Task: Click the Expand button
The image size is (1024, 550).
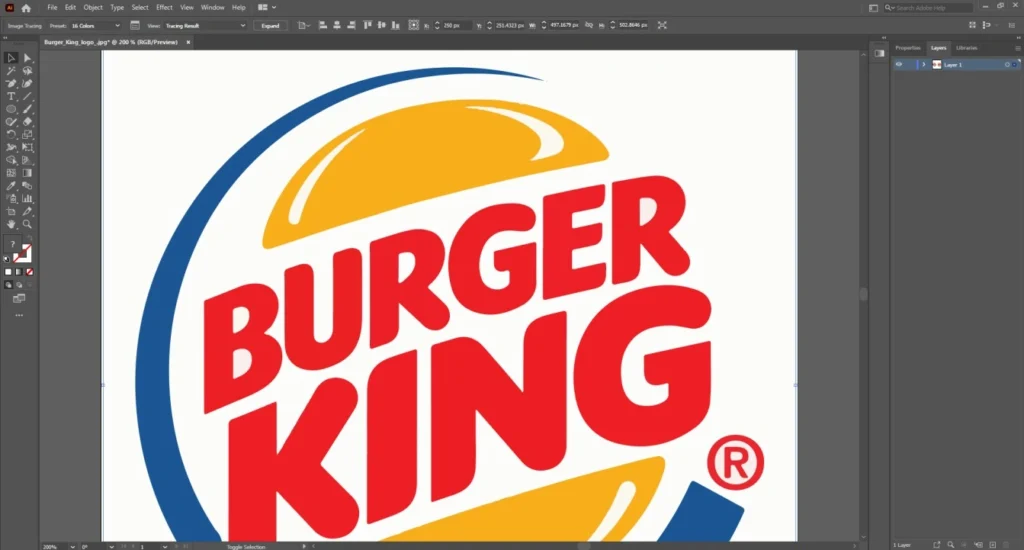Action: [x=270, y=25]
